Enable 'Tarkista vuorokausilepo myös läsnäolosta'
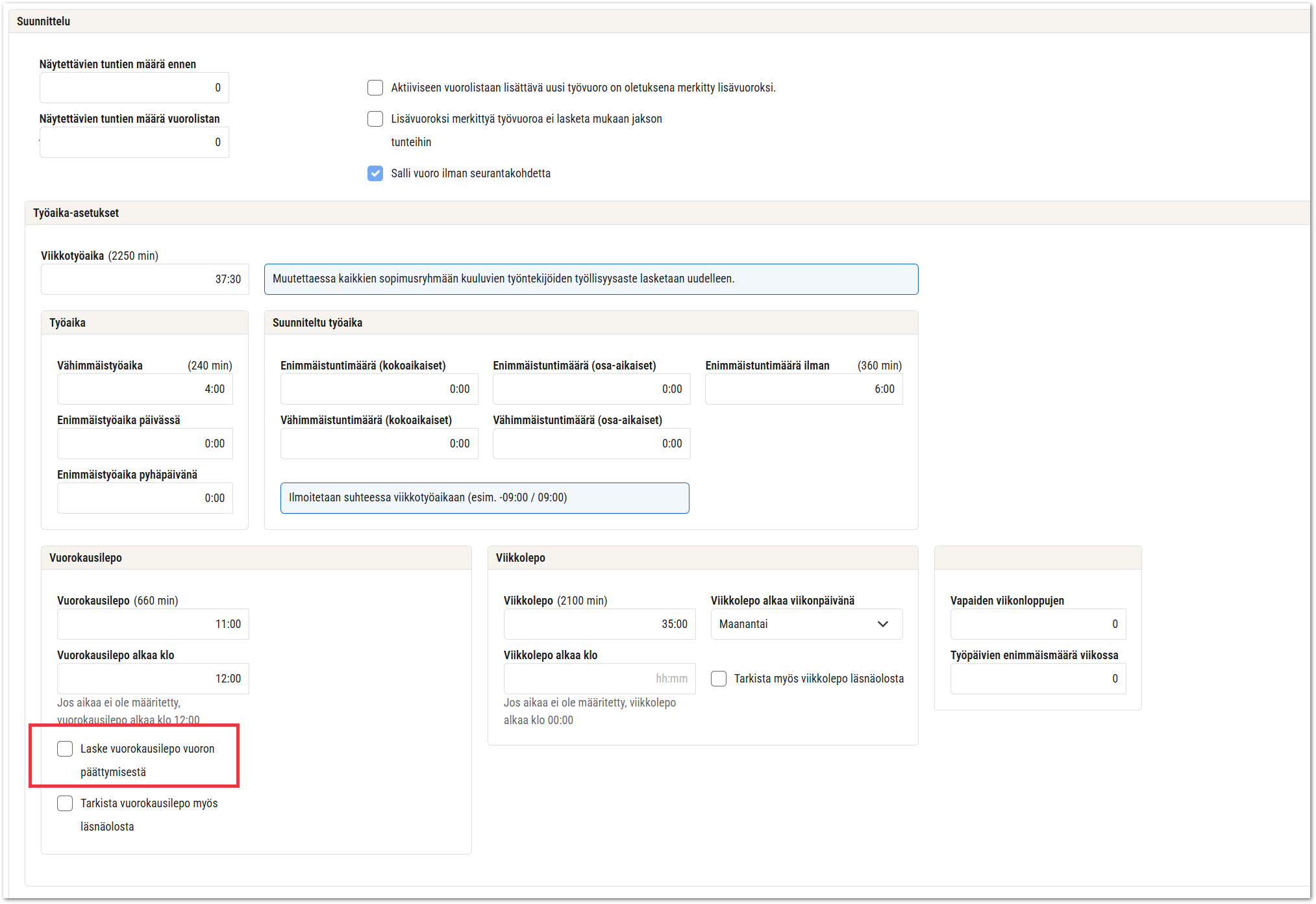 pos(65,803)
